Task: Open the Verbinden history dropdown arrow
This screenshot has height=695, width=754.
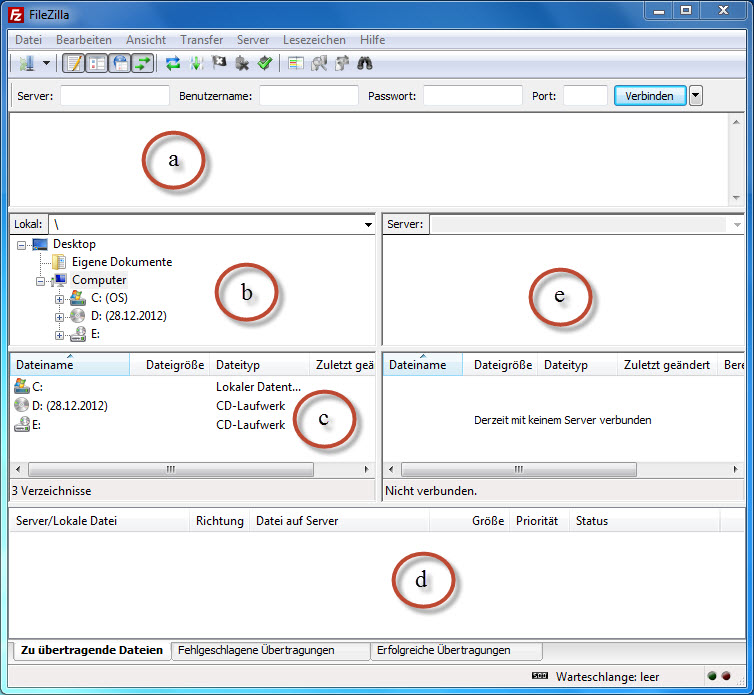Action: [x=695, y=96]
